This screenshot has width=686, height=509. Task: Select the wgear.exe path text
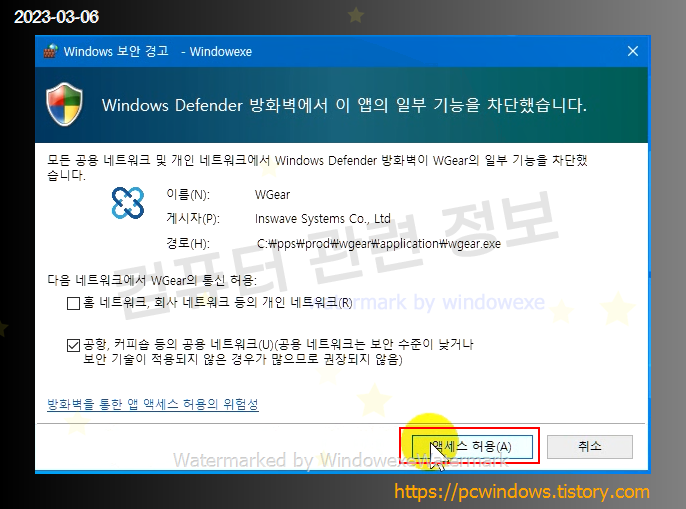379,243
